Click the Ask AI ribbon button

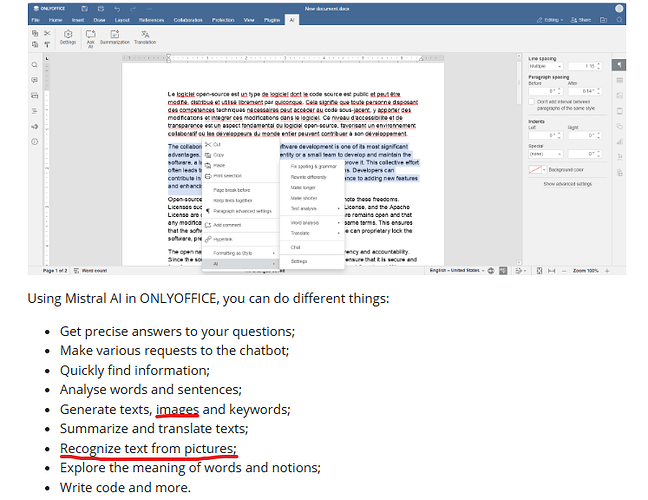[x=91, y=38]
